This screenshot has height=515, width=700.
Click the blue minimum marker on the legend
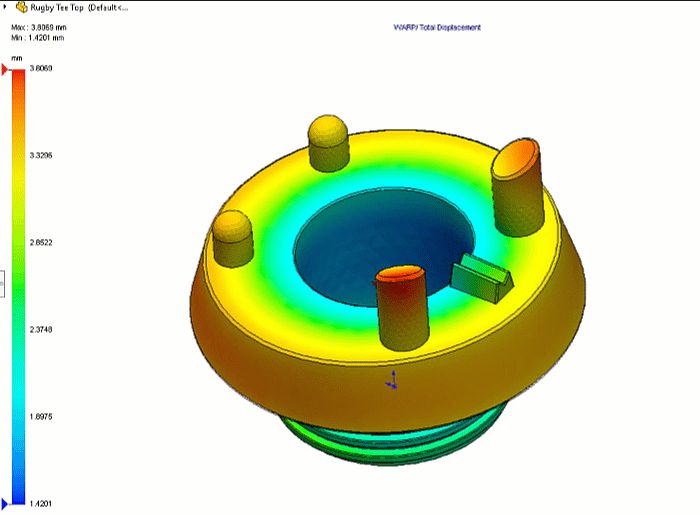pyautogui.click(x=5, y=503)
